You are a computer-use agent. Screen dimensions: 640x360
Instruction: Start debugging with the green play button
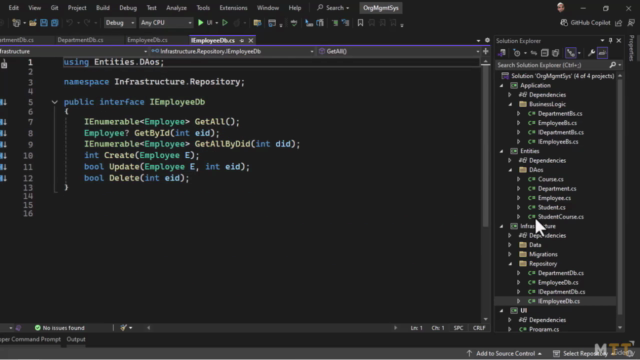pos(200,23)
